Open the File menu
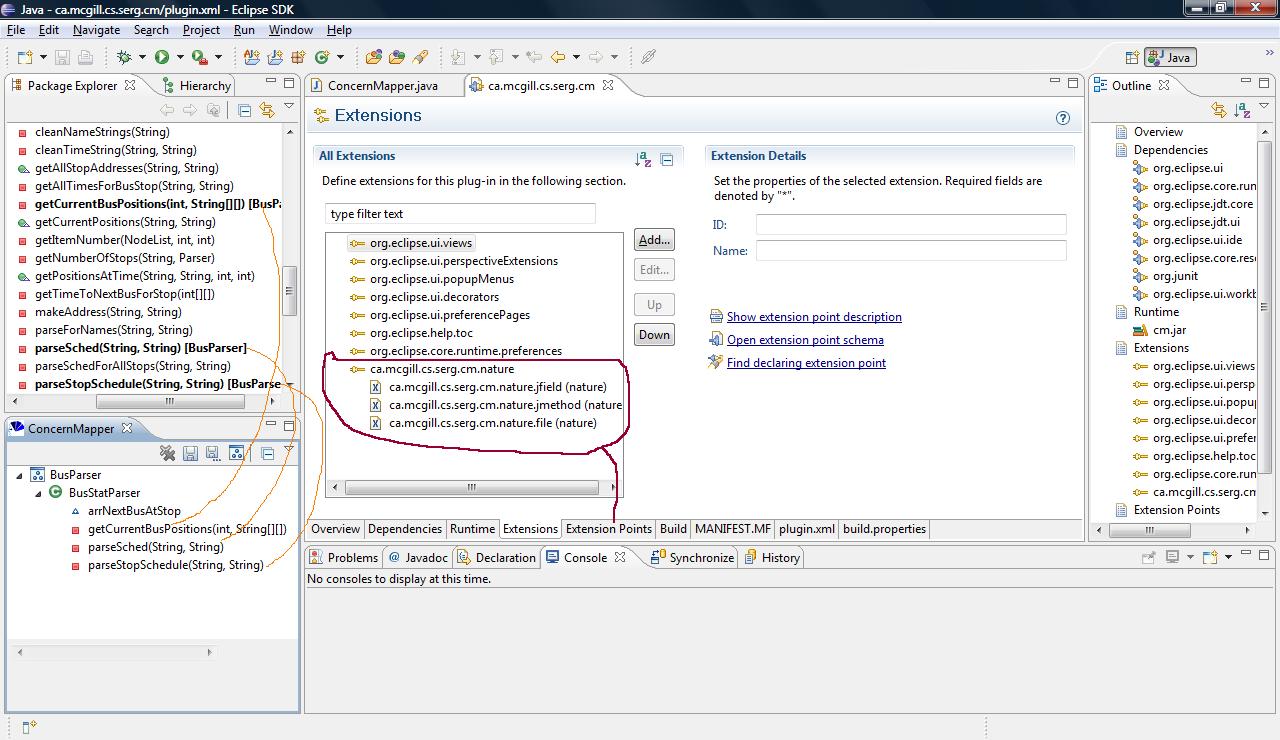1280x740 pixels. (x=16, y=30)
